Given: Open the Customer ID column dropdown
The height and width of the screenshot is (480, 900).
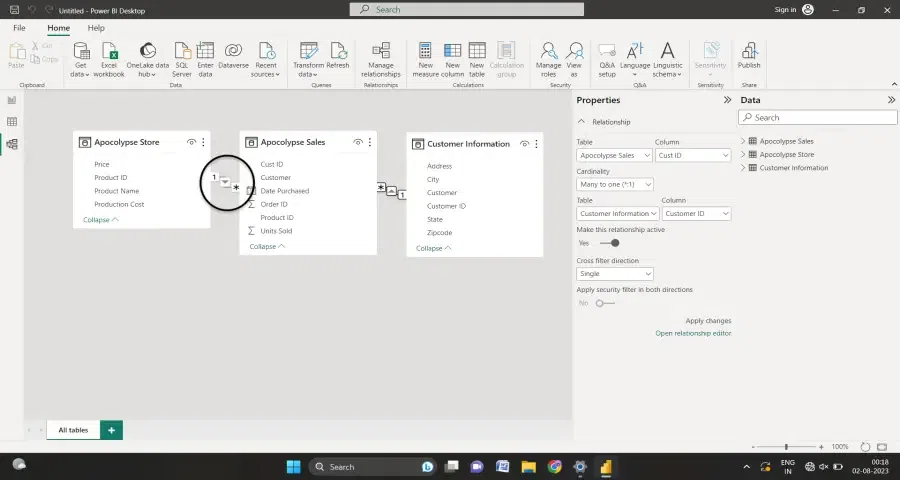Looking at the screenshot, I should point(696,214).
